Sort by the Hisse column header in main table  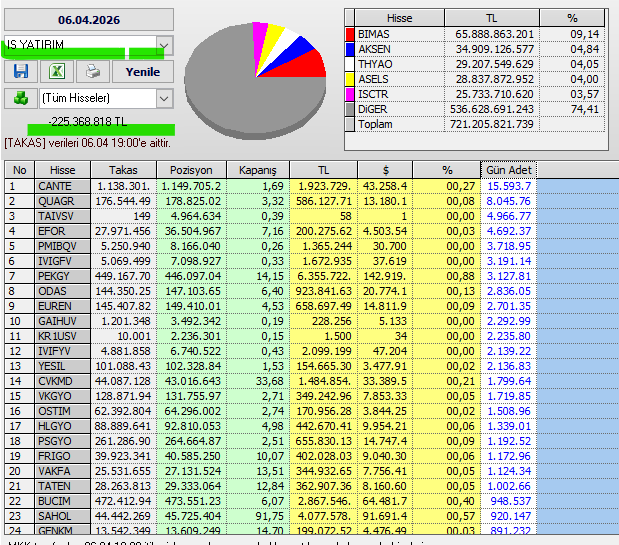point(62,170)
